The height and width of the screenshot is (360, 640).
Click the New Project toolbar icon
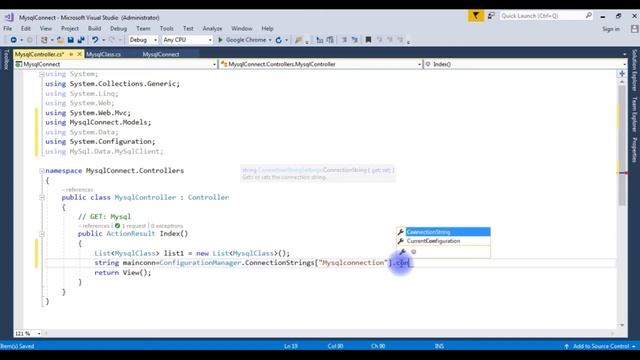[44, 40]
